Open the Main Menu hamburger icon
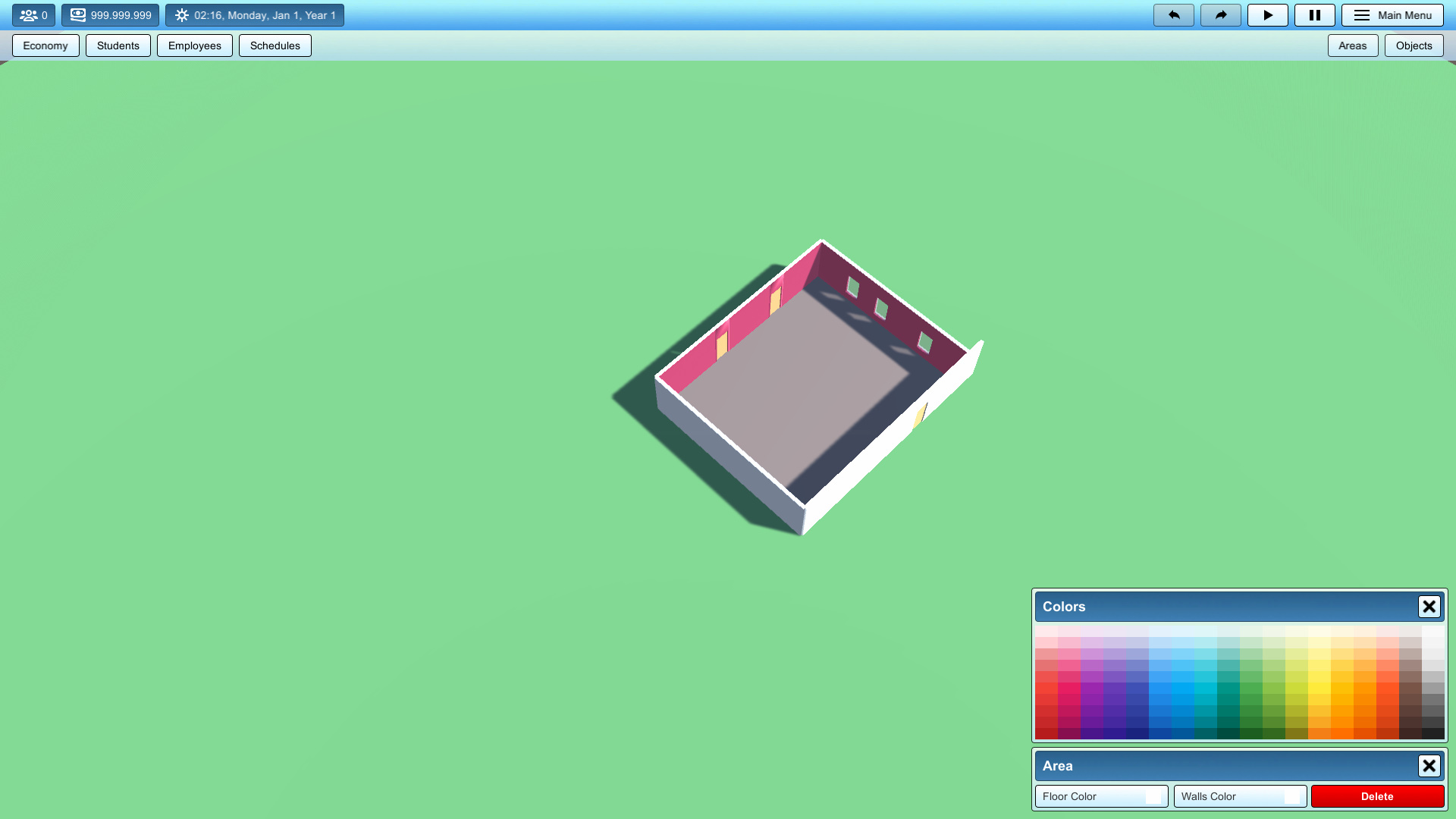Image resolution: width=1456 pixels, height=819 pixels. pyautogui.click(x=1362, y=14)
